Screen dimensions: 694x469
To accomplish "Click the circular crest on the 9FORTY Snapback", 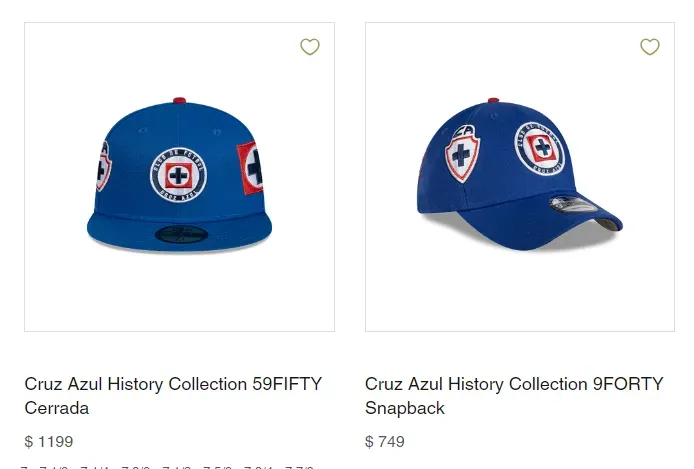I will [540, 148].
